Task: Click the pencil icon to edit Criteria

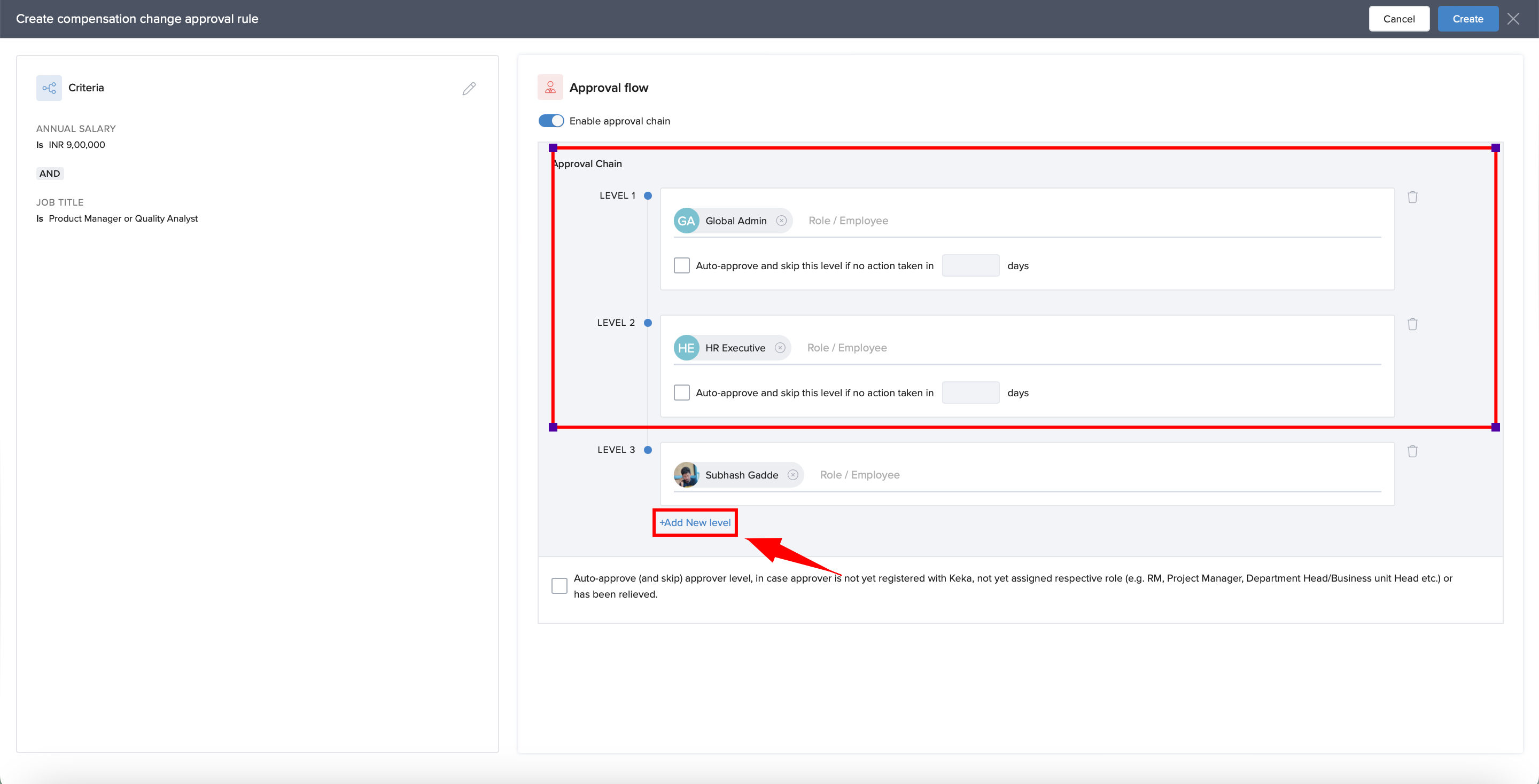Action: [x=469, y=88]
